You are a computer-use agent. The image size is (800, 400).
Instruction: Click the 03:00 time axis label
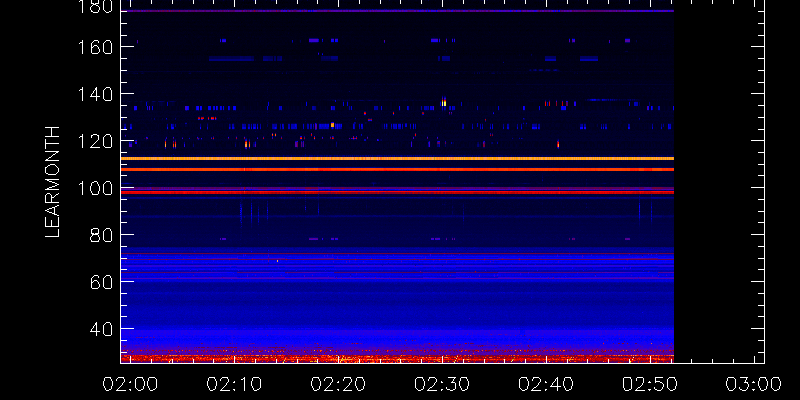click(x=755, y=384)
